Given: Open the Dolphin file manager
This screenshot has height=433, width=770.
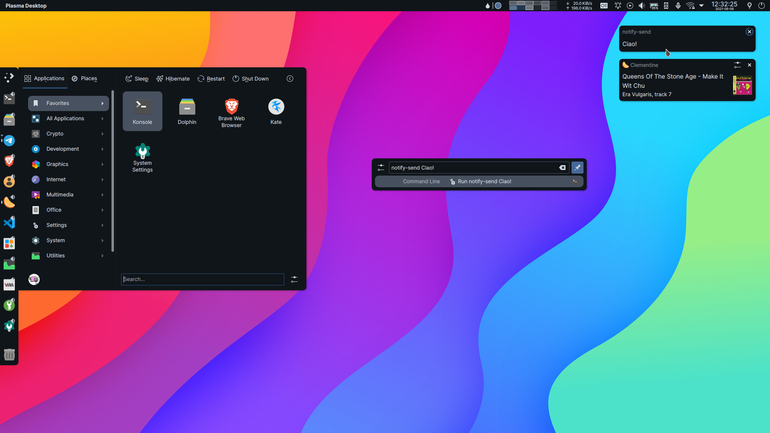Looking at the screenshot, I should pos(187,111).
